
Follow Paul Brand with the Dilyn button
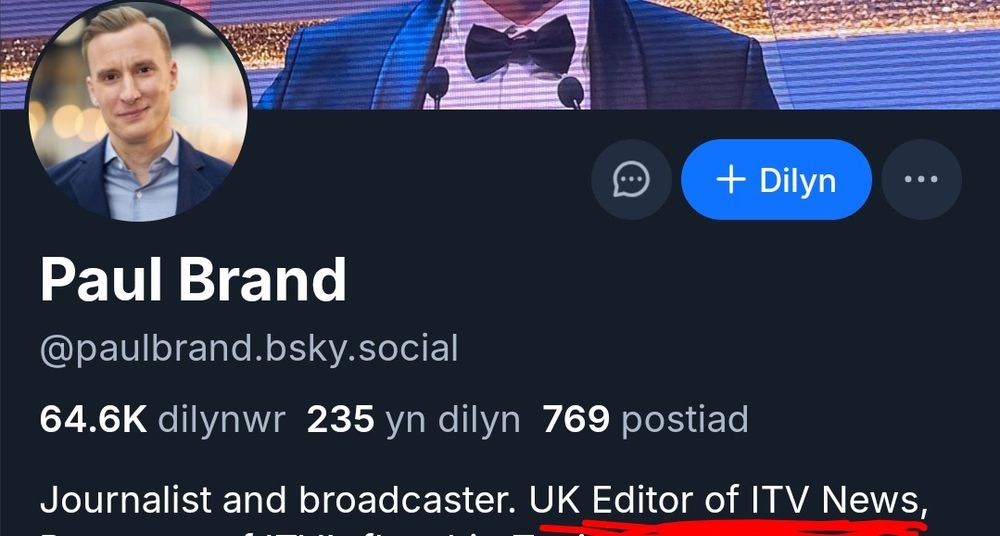[x=776, y=179]
